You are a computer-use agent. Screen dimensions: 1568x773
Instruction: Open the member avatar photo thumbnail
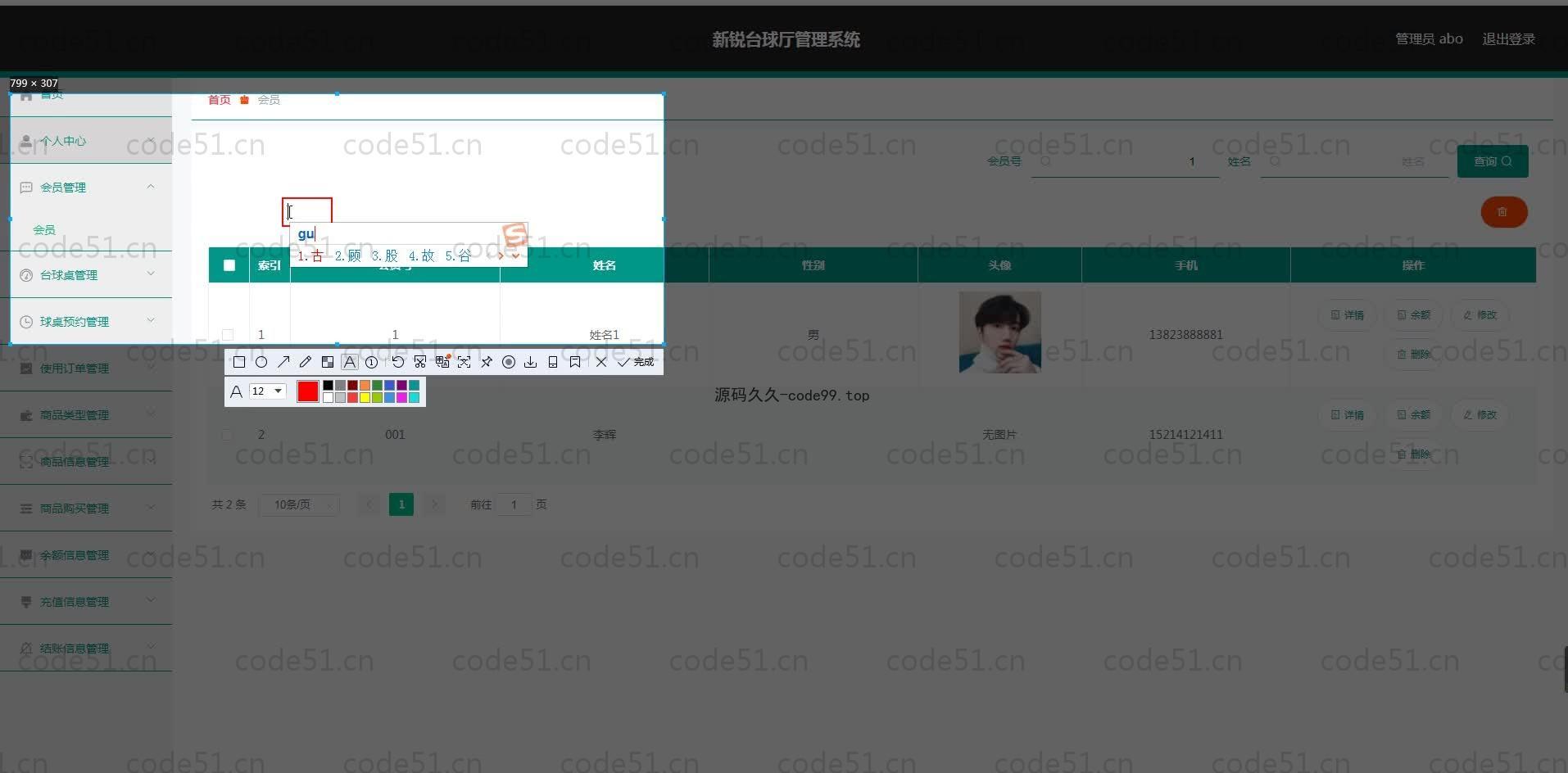pos(999,332)
